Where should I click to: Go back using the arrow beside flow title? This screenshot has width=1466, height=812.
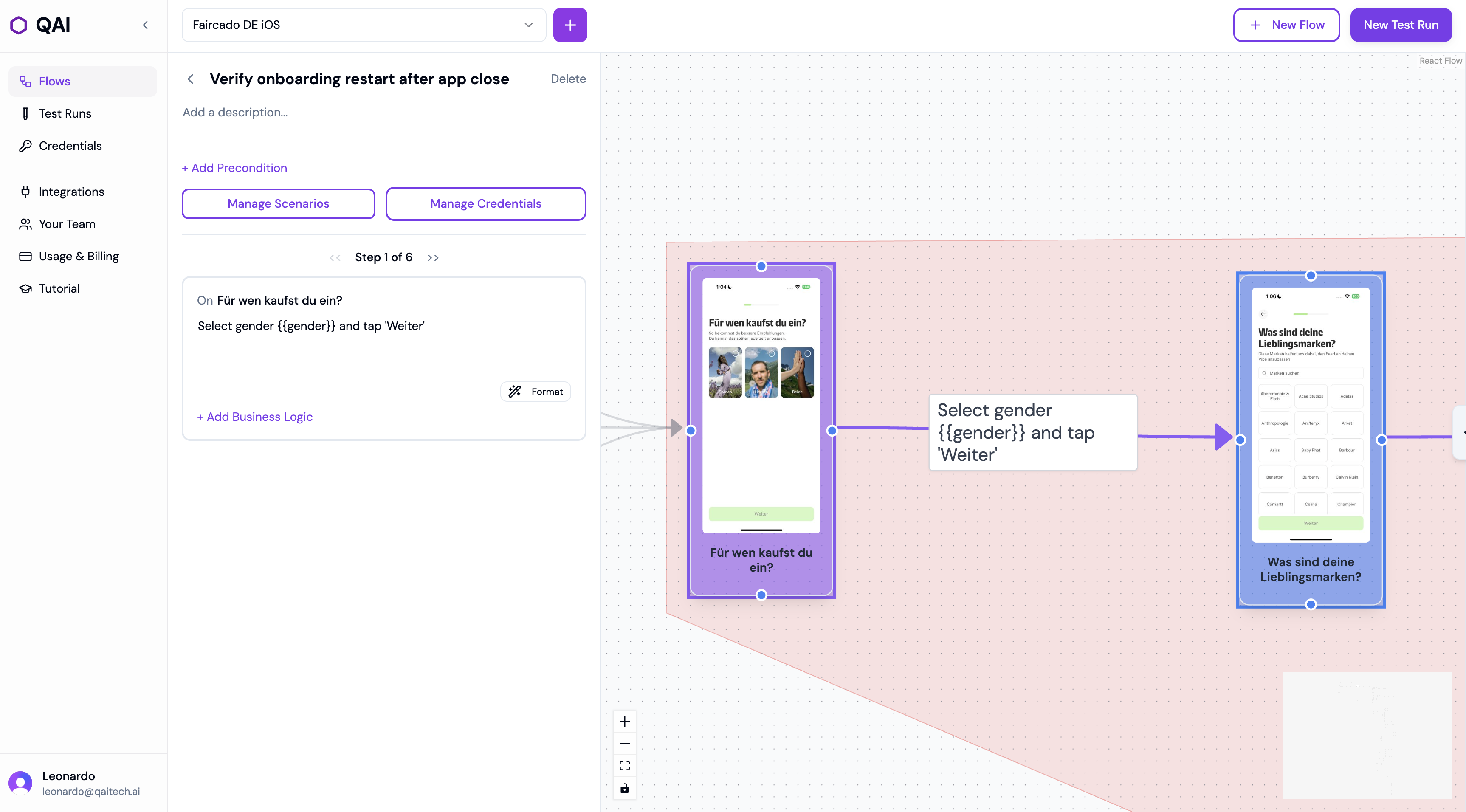(191, 79)
